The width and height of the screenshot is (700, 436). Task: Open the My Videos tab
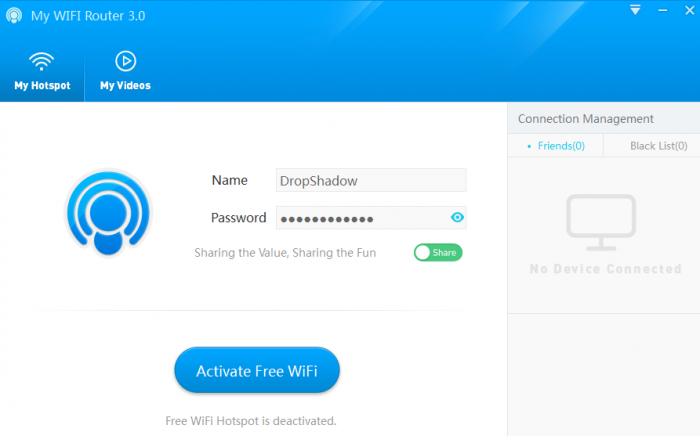[x=125, y=71]
